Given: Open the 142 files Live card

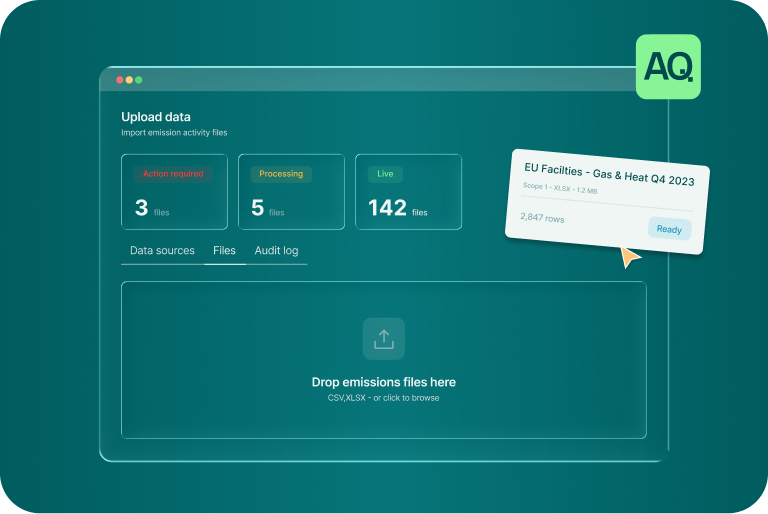Looking at the screenshot, I should tap(408, 192).
